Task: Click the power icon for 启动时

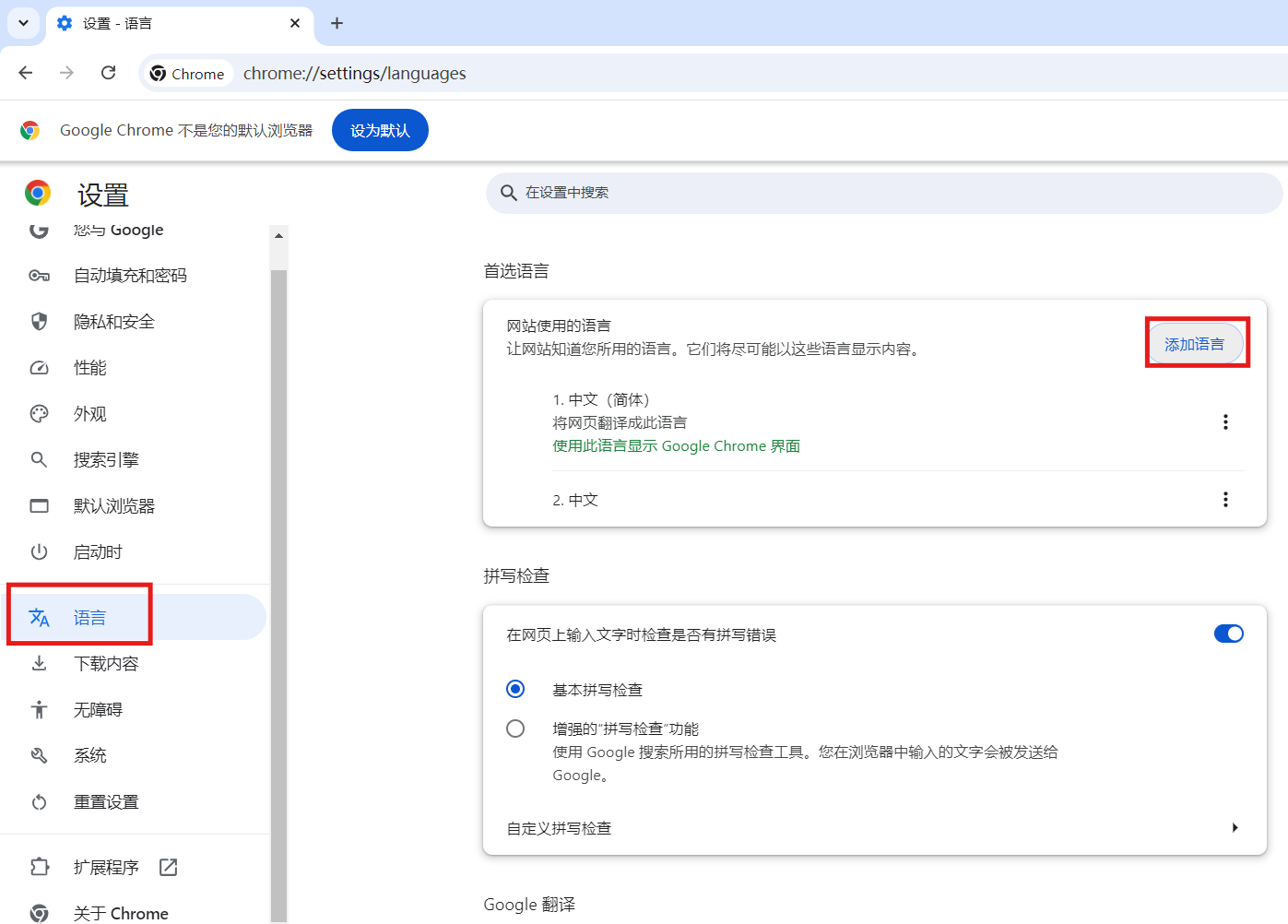Action: 39,552
